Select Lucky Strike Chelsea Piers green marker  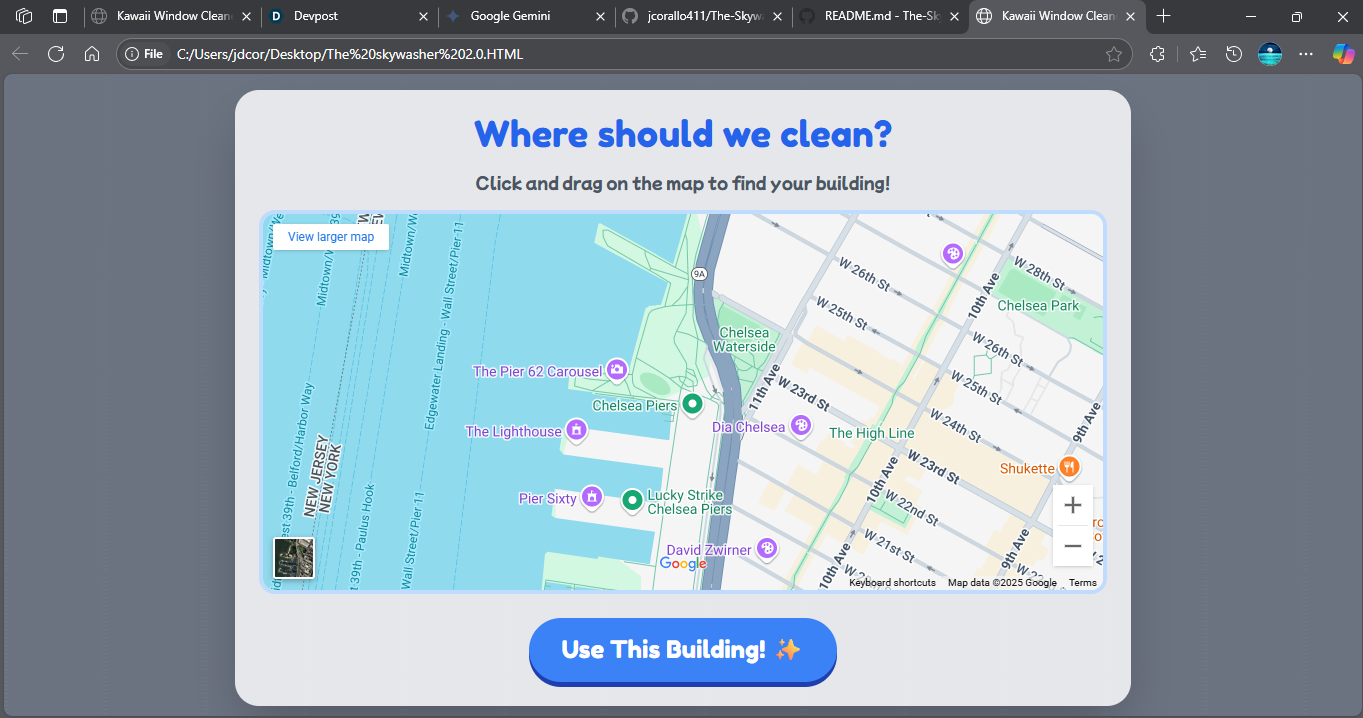point(632,500)
